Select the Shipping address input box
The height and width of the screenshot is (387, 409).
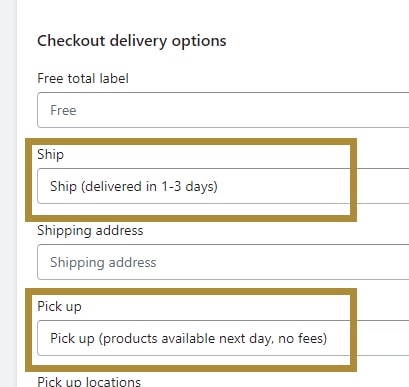(223, 262)
